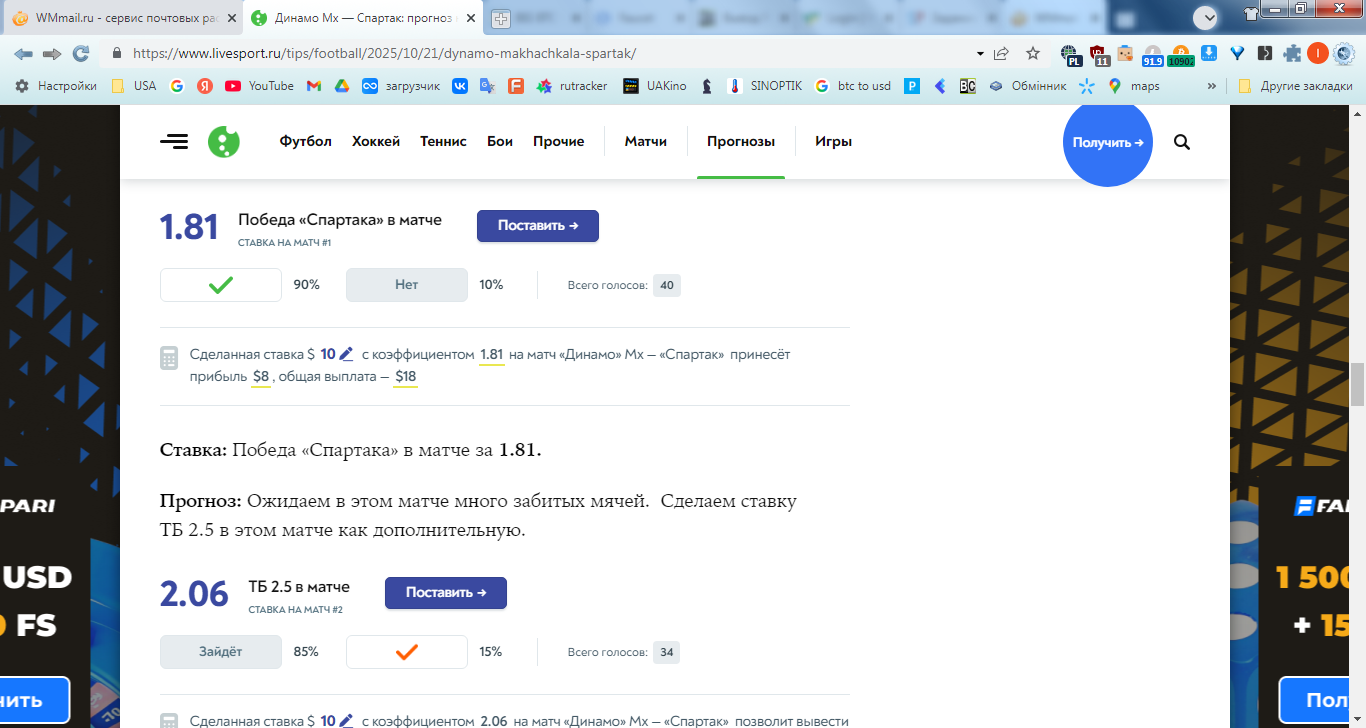1366x728 pixels.
Task: Bookmark this page with the star icon
Action: click(1033, 54)
